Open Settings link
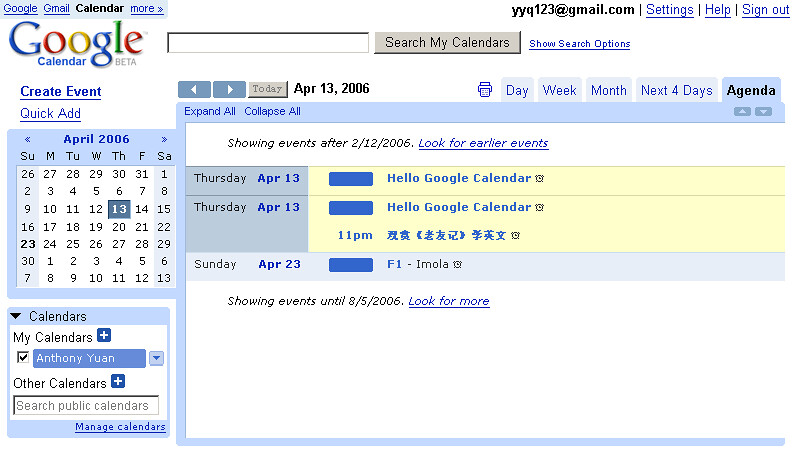Image resolution: width=792 pixels, height=453 pixels. pyautogui.click(x=669, y=10)
